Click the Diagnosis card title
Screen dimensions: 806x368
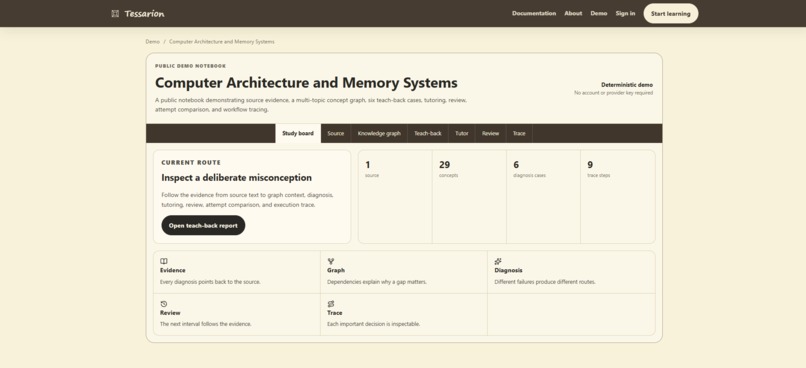pyautogui.click(x=508, y=270)
